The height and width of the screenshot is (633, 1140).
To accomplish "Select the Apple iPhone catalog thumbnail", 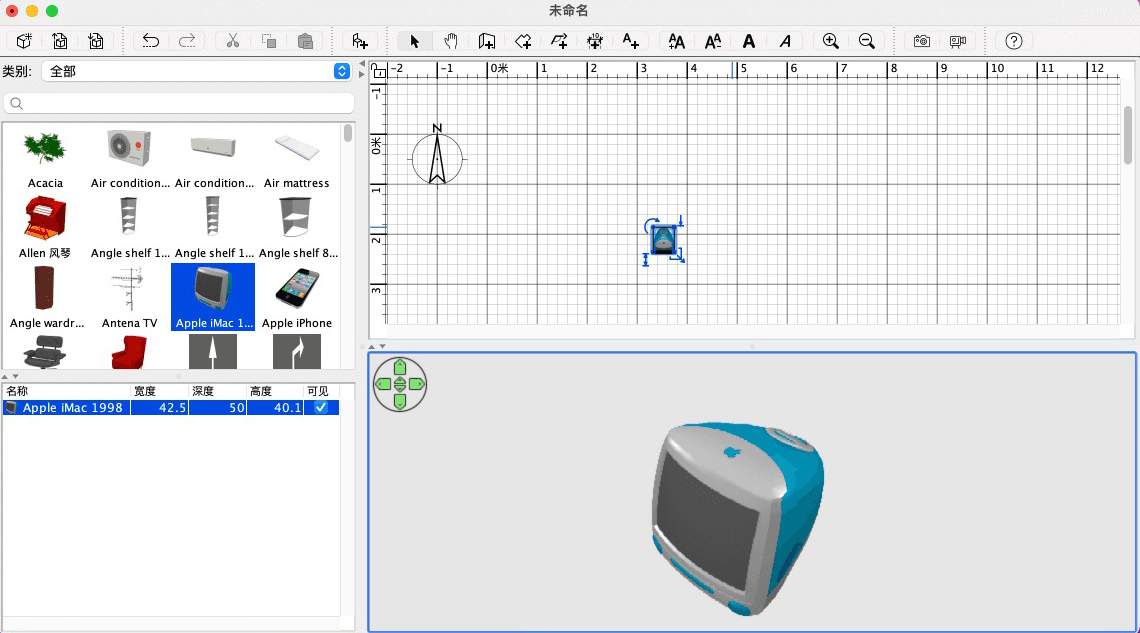I will coord(297,294).
